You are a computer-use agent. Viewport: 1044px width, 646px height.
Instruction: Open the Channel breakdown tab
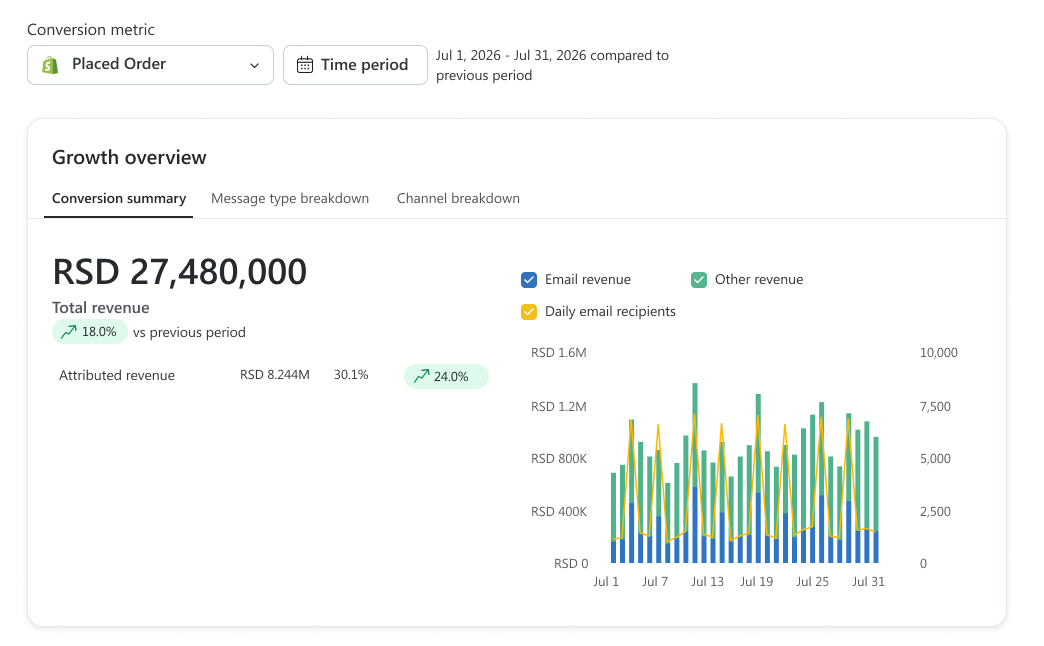pos(458,198)
